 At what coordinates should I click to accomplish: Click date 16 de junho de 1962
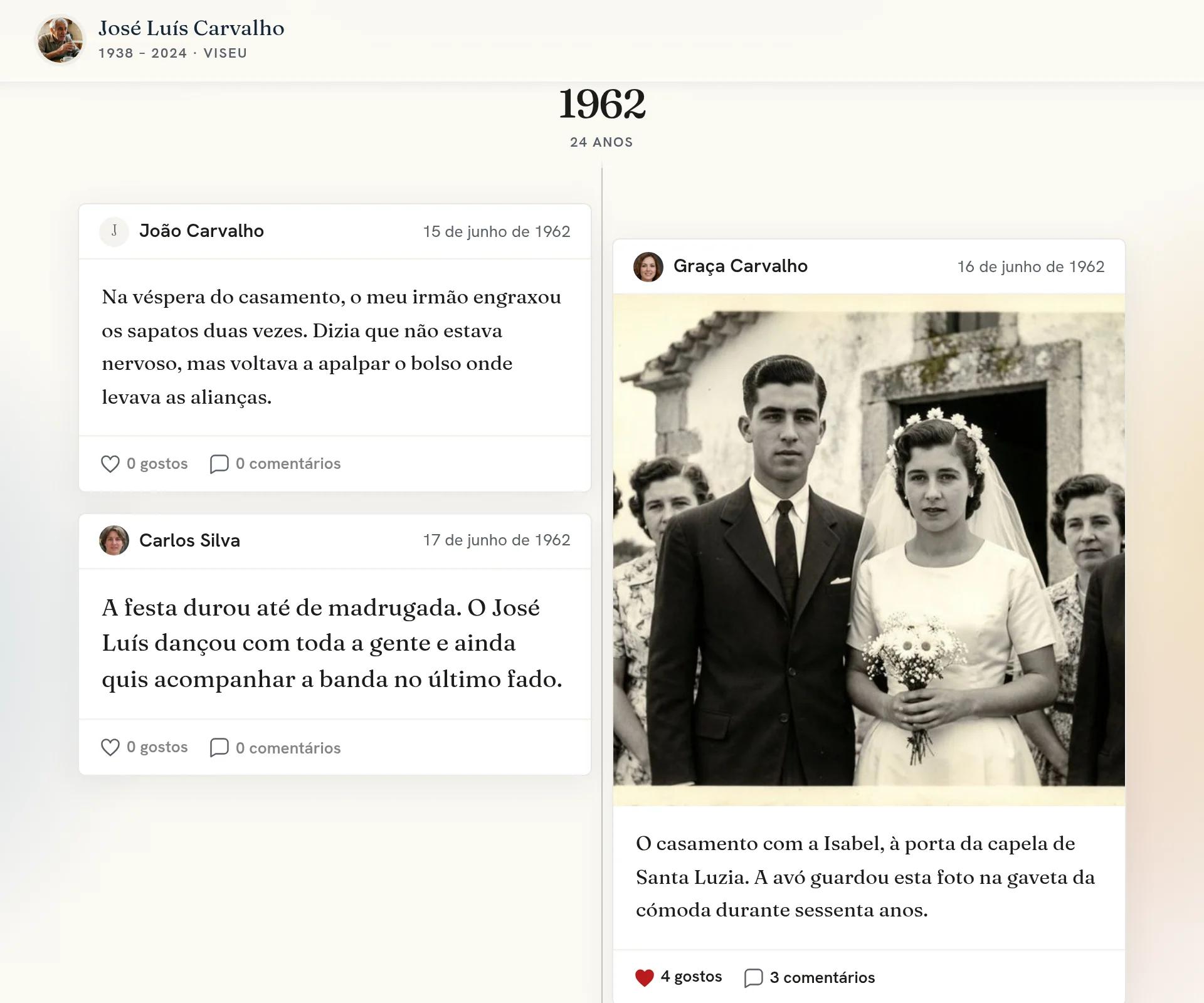(1031, 266)
